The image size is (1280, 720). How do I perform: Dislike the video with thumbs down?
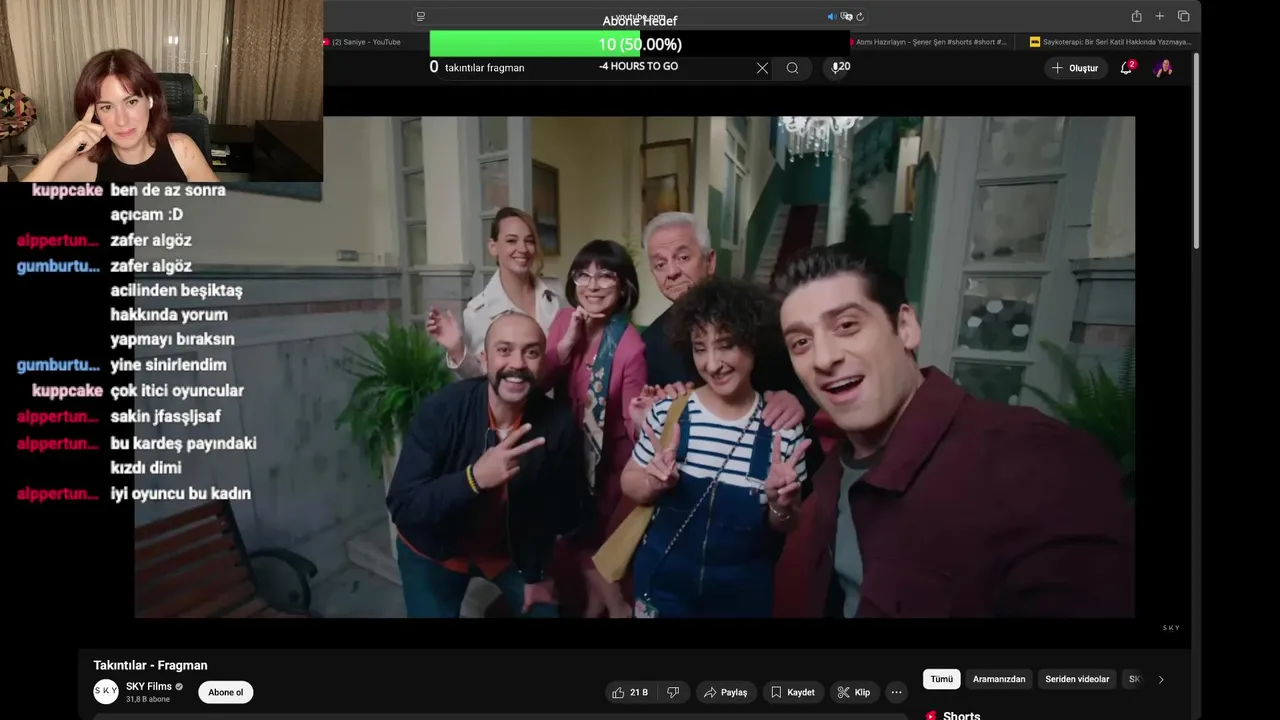[673, 692]
